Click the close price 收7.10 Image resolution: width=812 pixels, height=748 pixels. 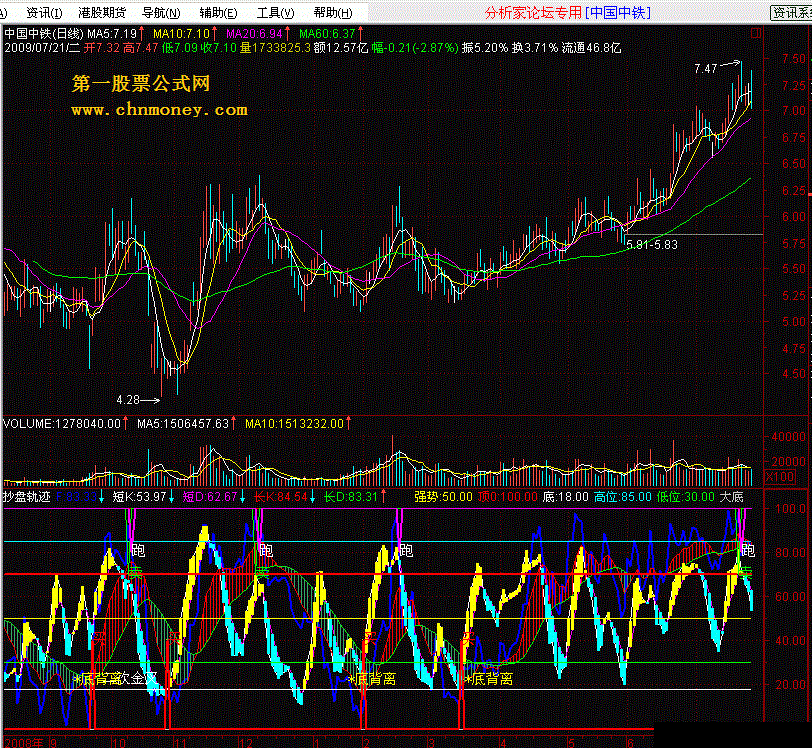pos(218,48)
